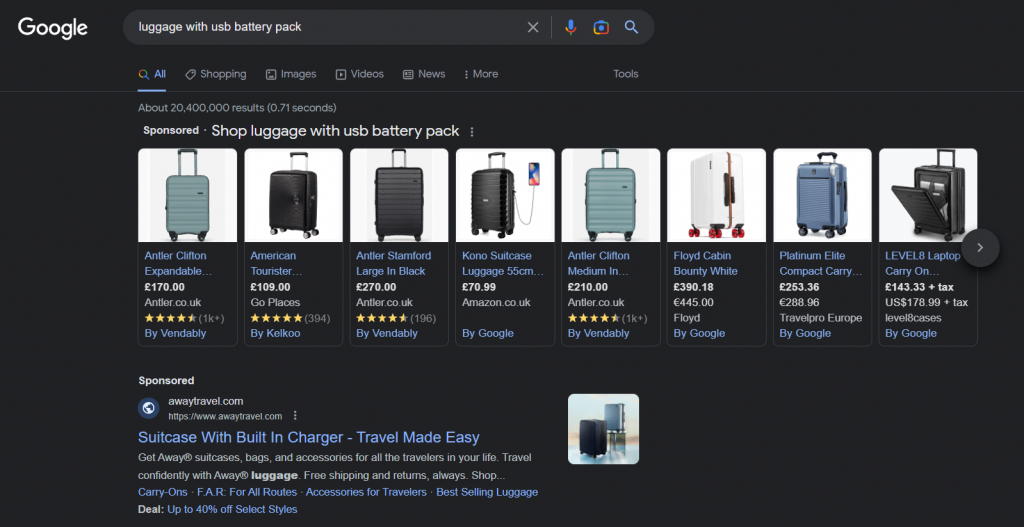Switch to the Images tab
This screenshot has width=1024, height=527.
click(291, 74)
